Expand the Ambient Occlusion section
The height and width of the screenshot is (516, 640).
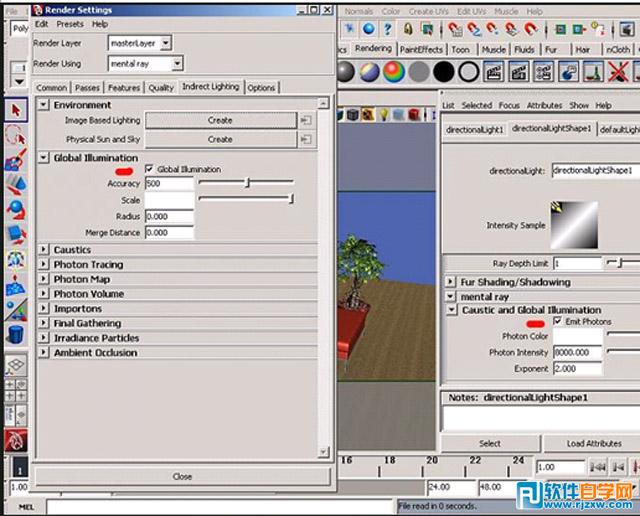pyautogui.click(x=43, y=352)
